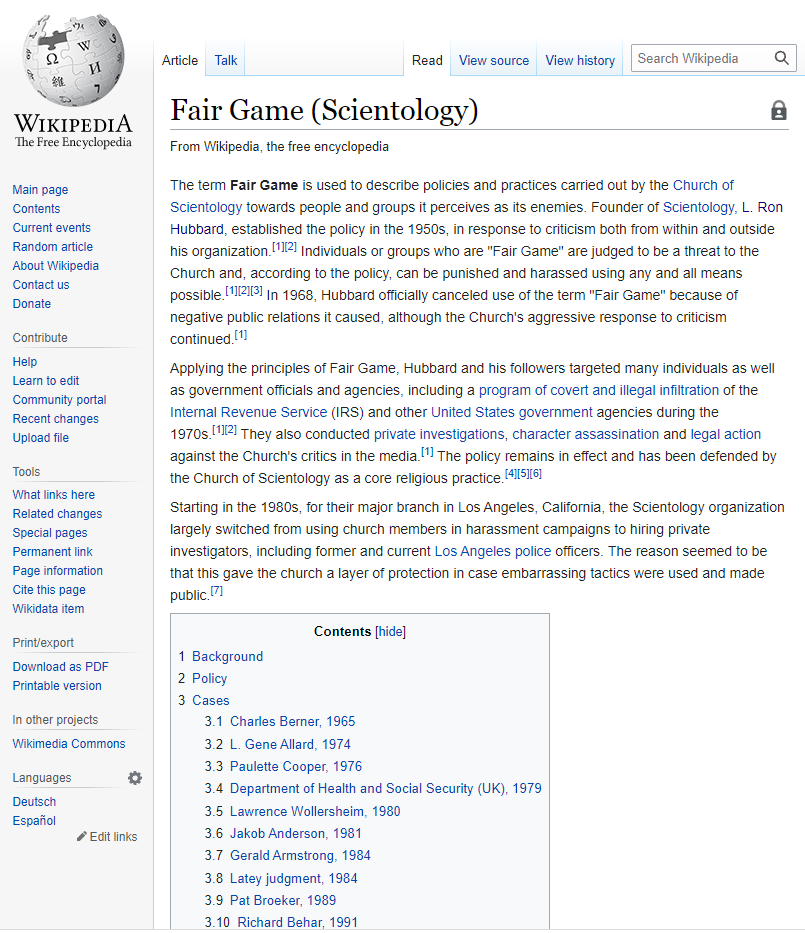Select the View source tab

(x=493, y=60)
